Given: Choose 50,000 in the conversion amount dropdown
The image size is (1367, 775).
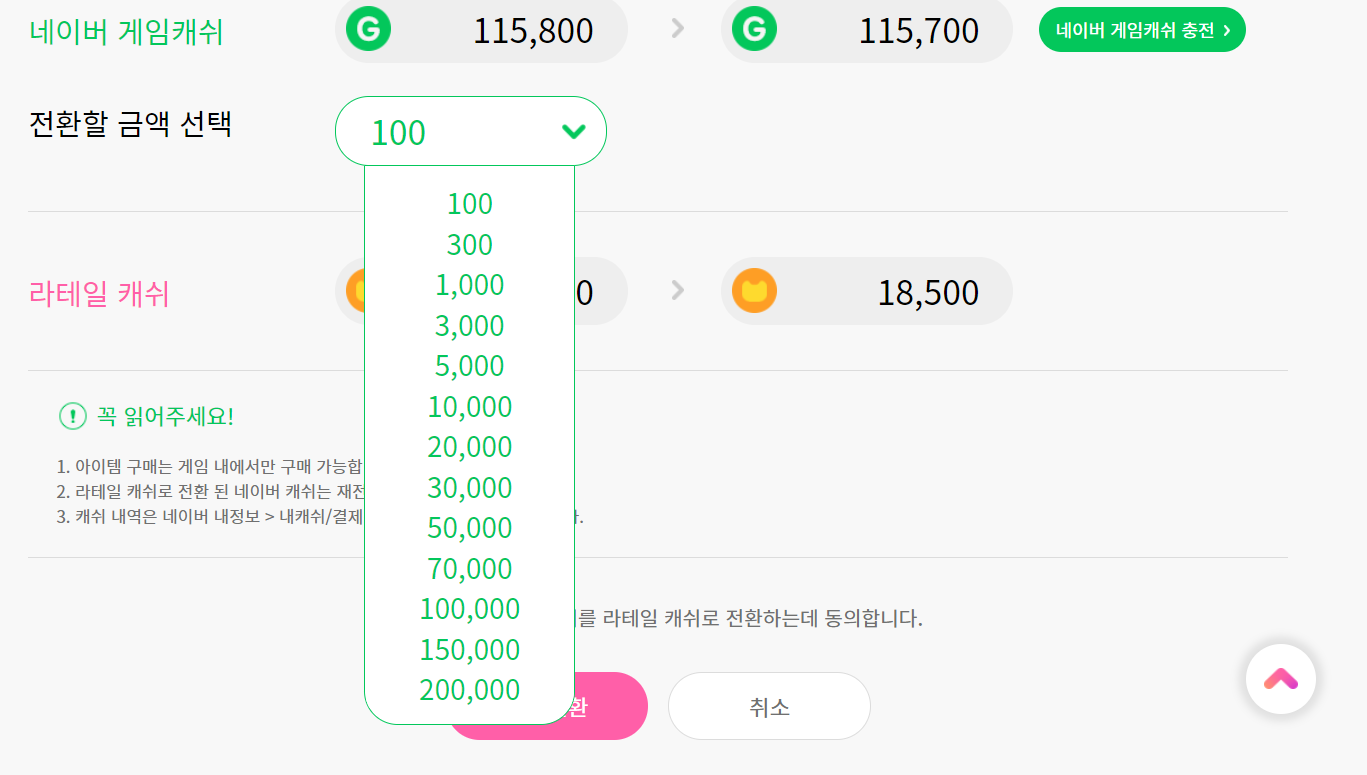Looking at the screenshot, I should pyautogui.click(x=470, y=527).
